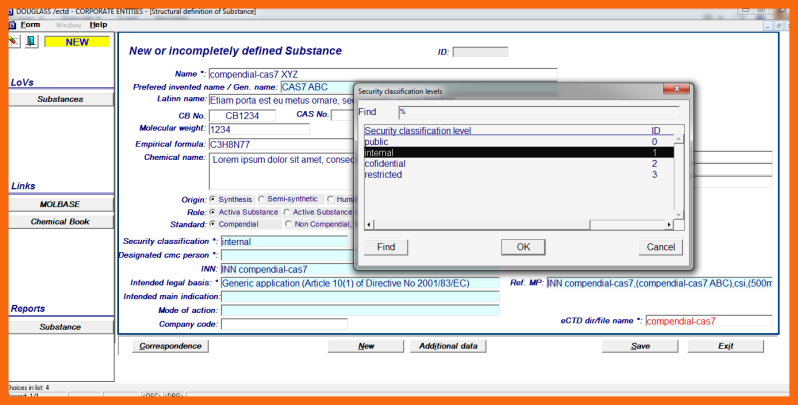Open the Chemical Book link
The image size is (798, 405).
61,222
